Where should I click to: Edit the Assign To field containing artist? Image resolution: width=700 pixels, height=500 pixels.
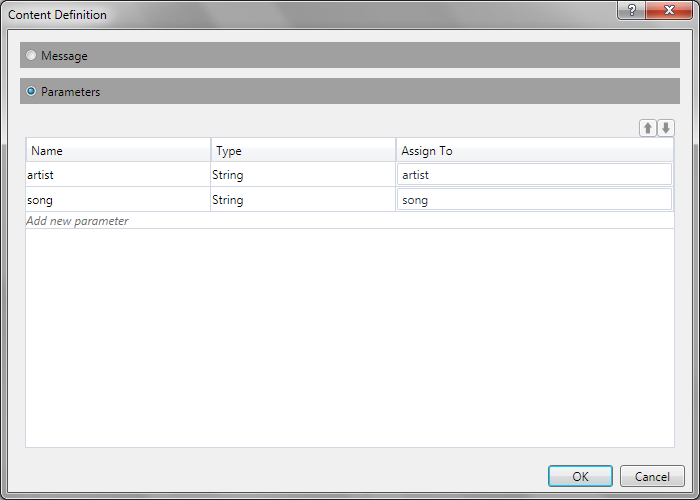tap(534, 175)
